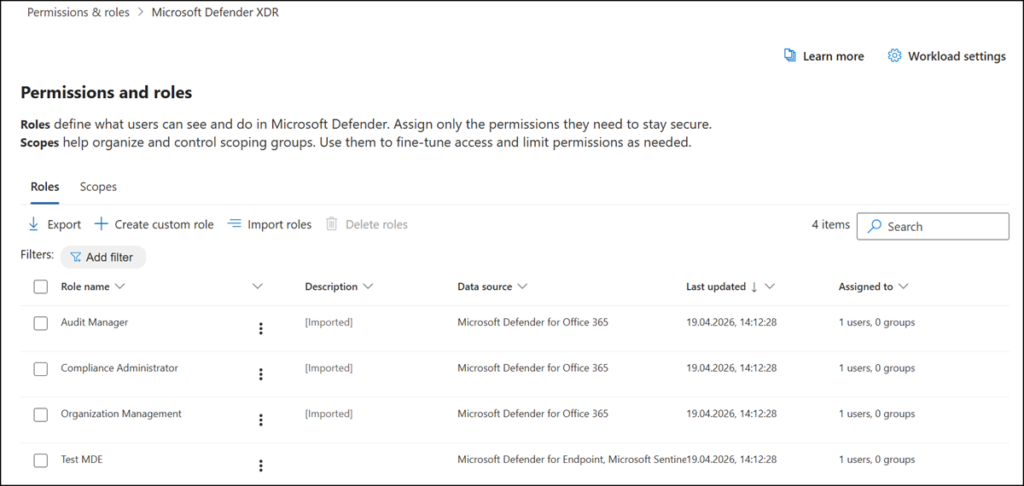Click Test MDE's Microsoft Defender for Endpoint cell
This screenshot has width=1024, height=486.
point(572,459)
